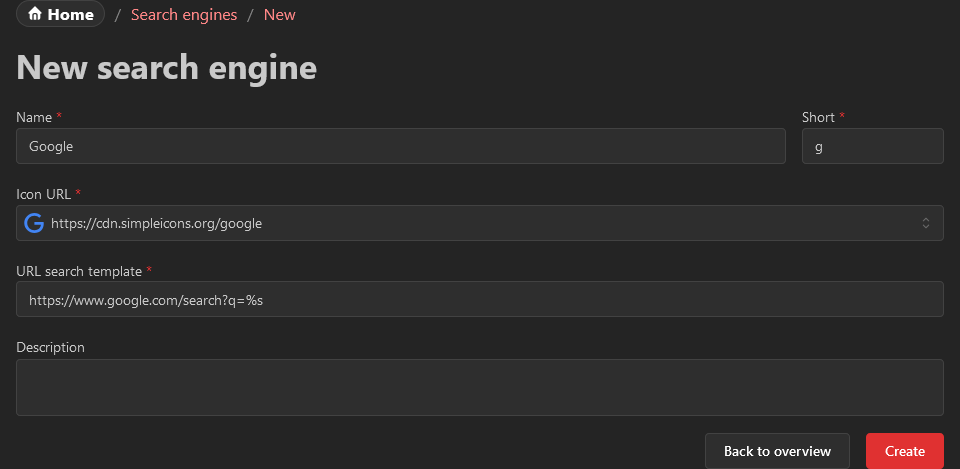
Task: Go to the Home breadcrumb label
Action: click(x=71, y=15)
